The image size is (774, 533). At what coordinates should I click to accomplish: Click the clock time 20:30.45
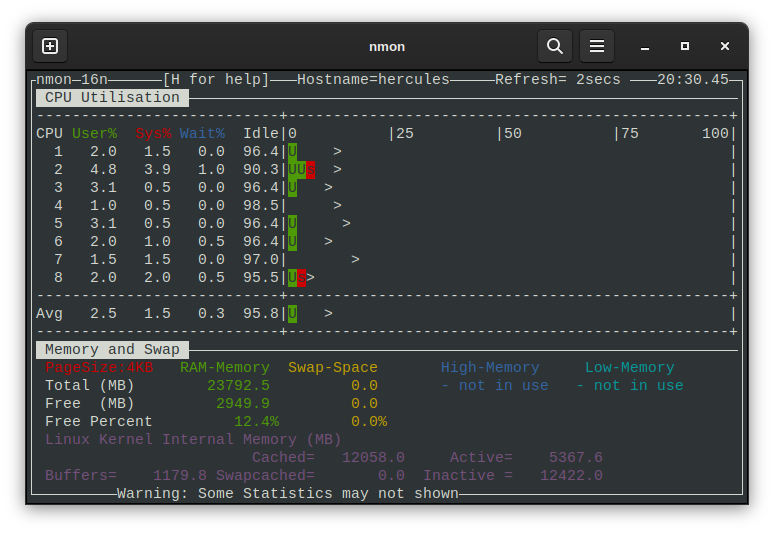point(693,79)
